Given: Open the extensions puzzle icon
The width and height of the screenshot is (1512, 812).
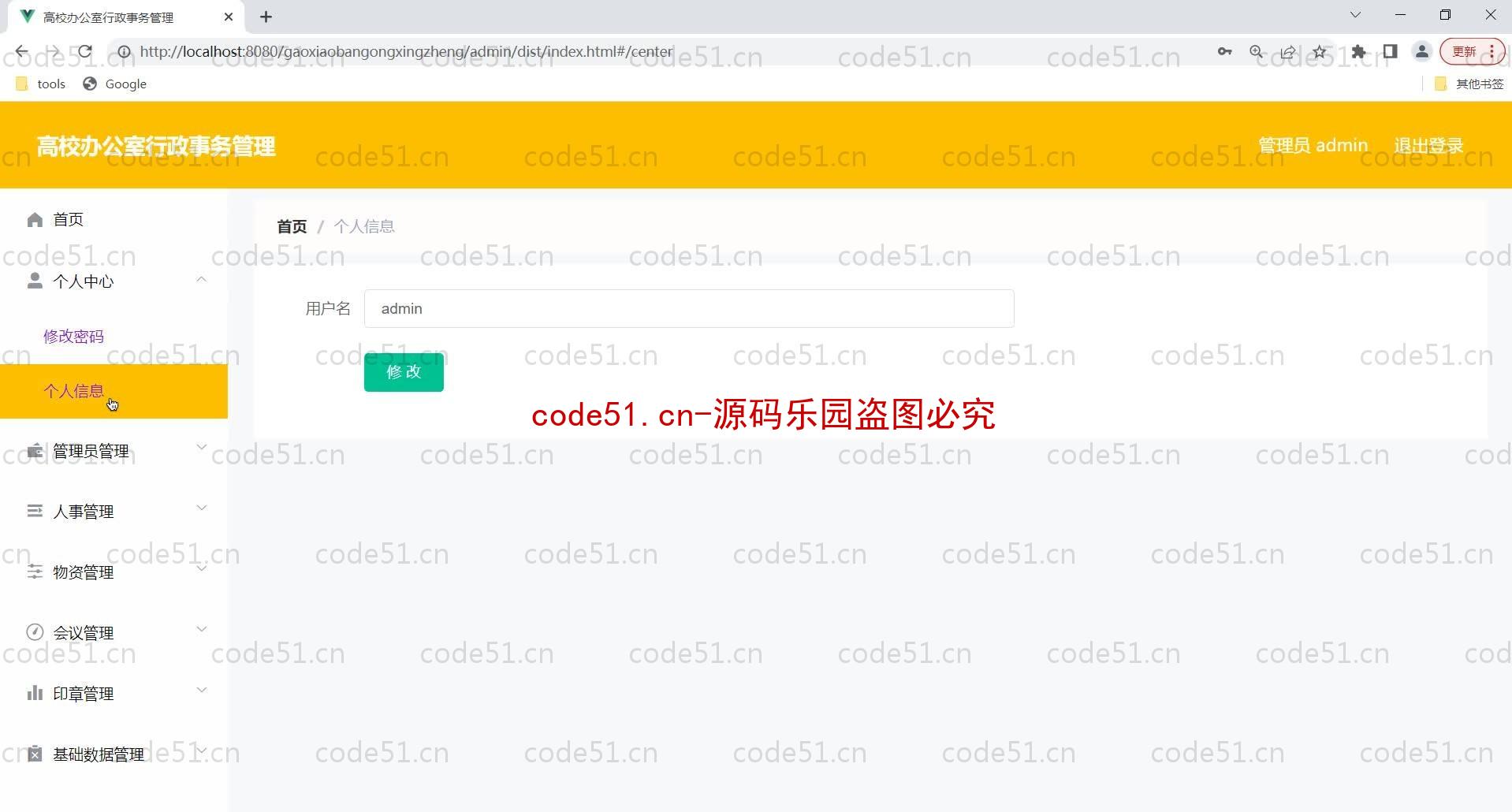Looking at the screenshot, I should point(1358,52).
